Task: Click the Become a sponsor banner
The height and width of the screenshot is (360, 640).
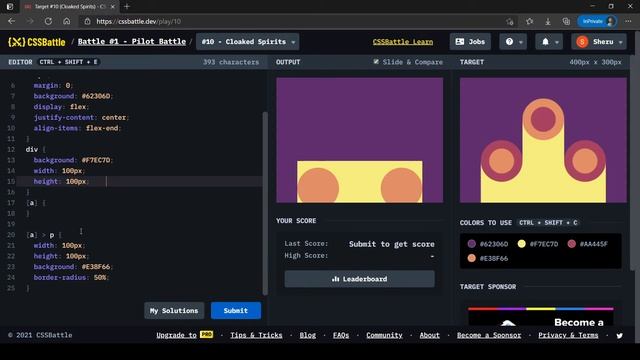Action: tap(541, 316)
